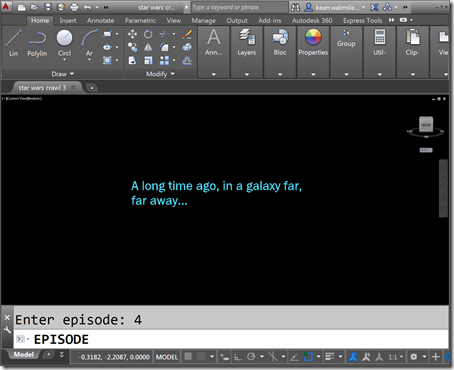Toggle object snap tracking in status bar
This screenshot has height=370, width=454.
[x=294, y=357]
